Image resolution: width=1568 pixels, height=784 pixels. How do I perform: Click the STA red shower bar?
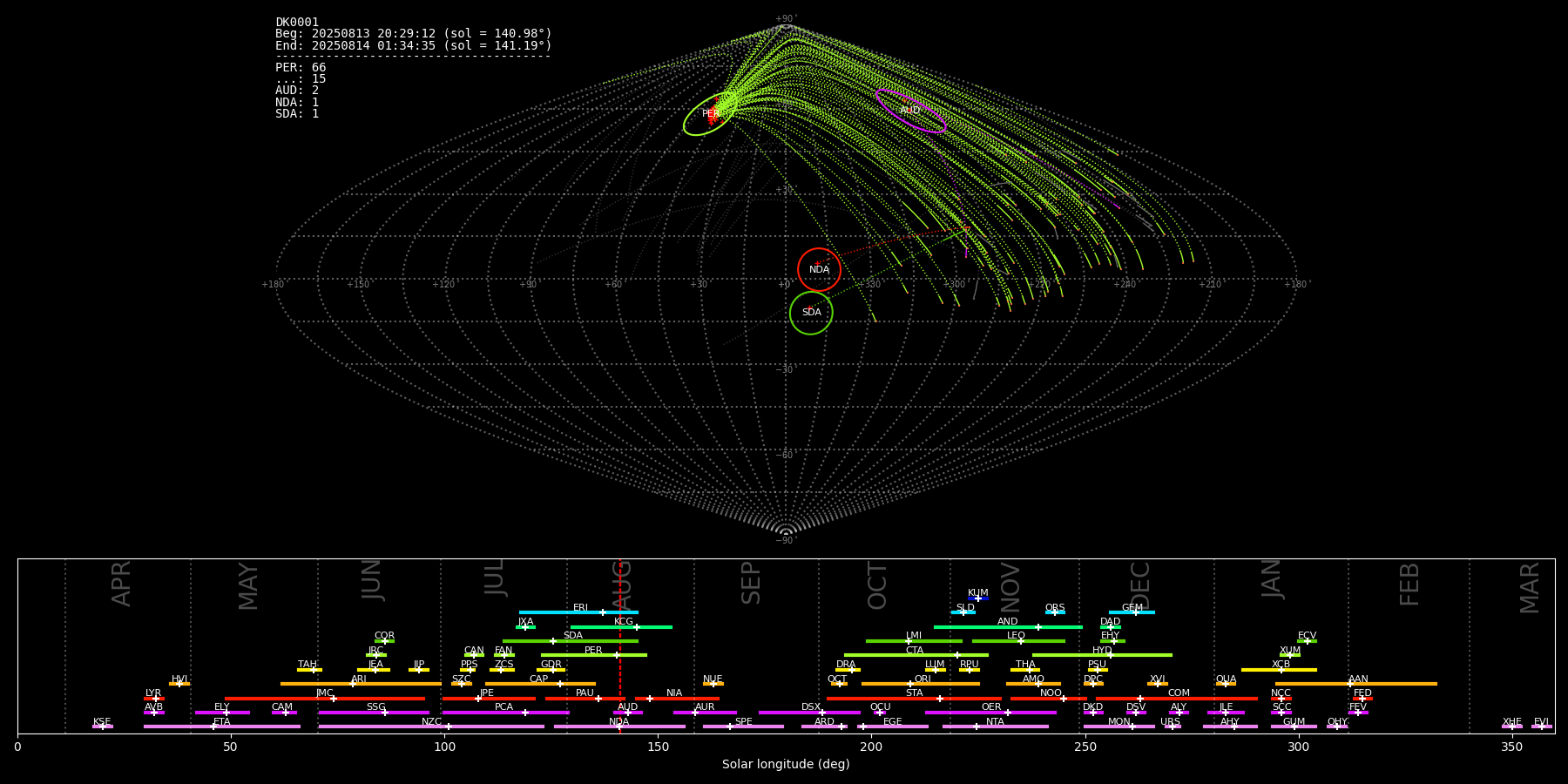pos(914,699)
